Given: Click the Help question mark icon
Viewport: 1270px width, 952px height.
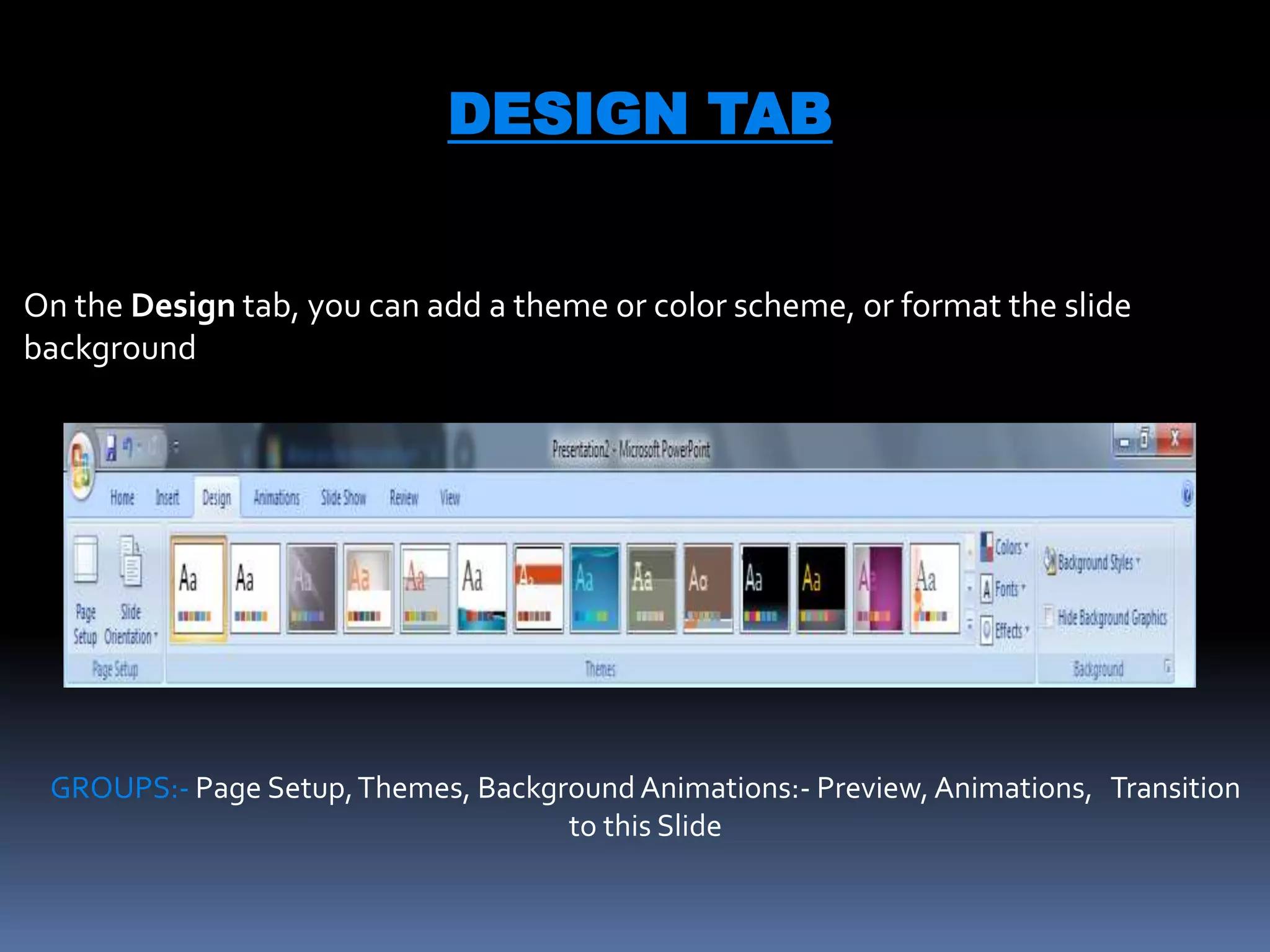Looking at the screenshot, I should tap(1187, 495).
